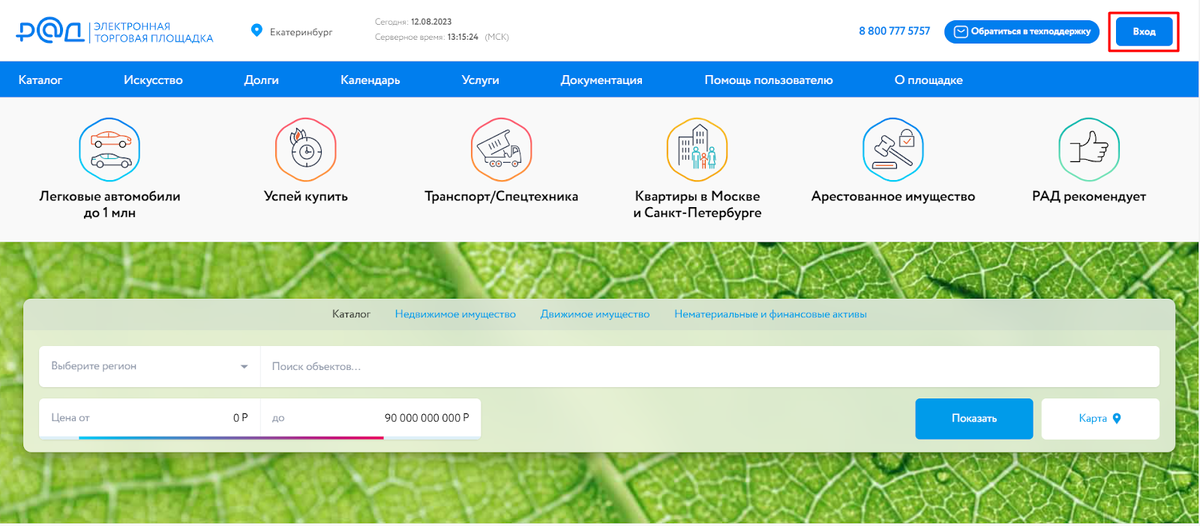The width and height of the screenshot is (1200, 526).
Task: Click the phone number 8 800 777 5757
Action: pyautogui.click(x=894, y=32)
